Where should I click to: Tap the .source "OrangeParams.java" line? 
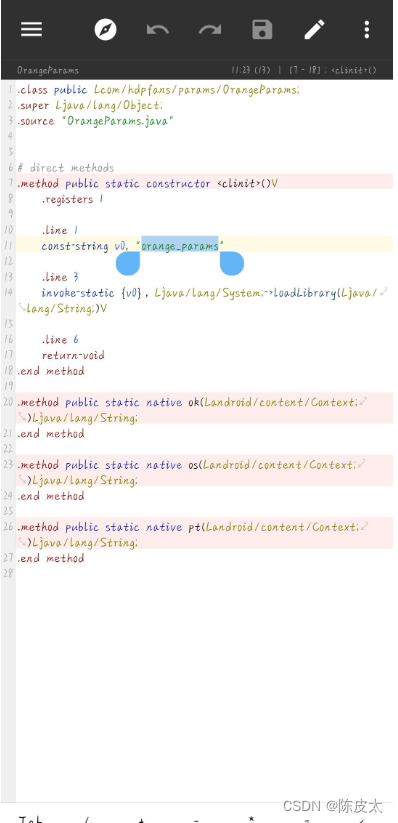[x=95, y=121]
